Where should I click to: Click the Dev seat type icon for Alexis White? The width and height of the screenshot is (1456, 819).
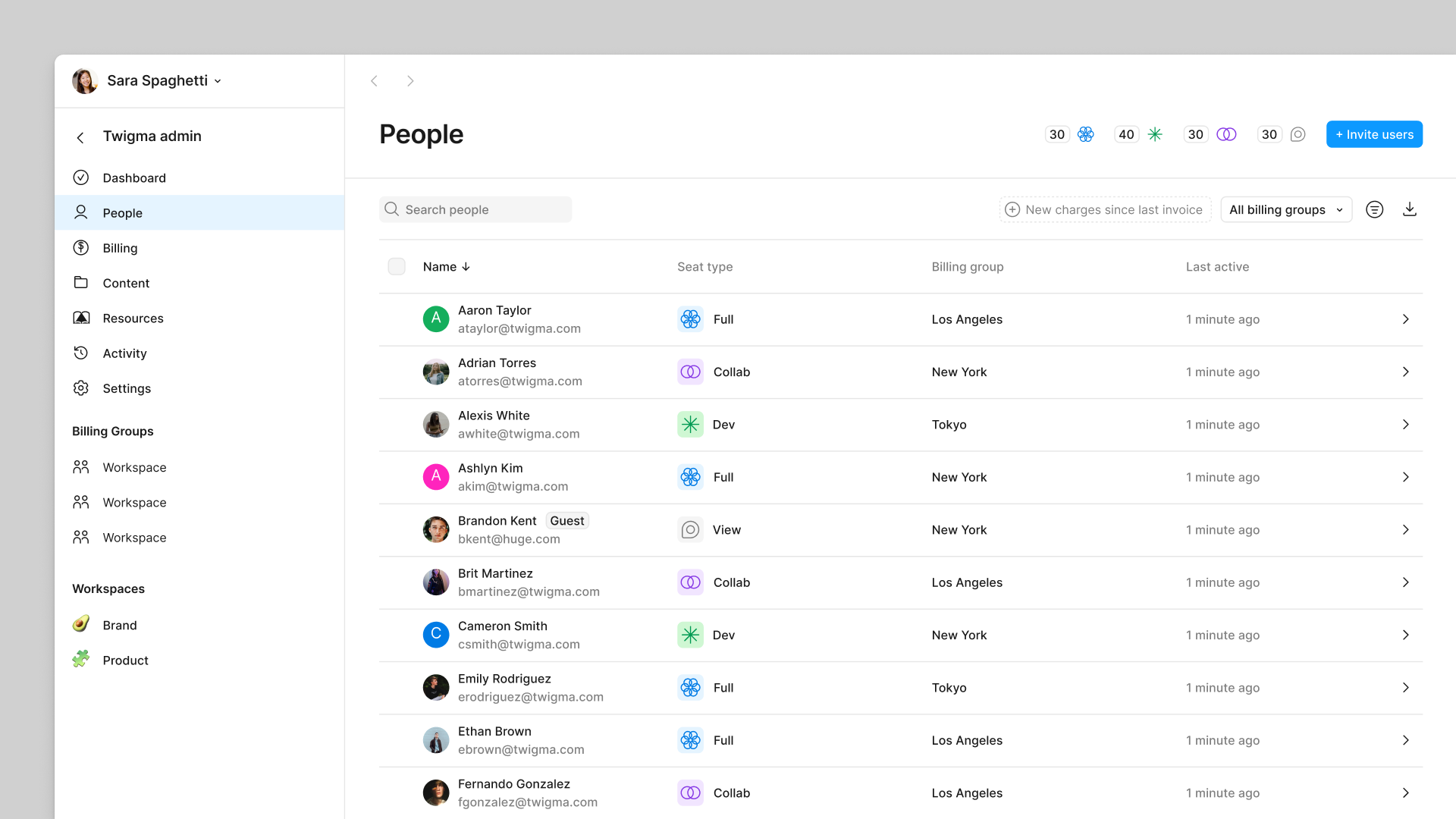click(x=690, y=424)
